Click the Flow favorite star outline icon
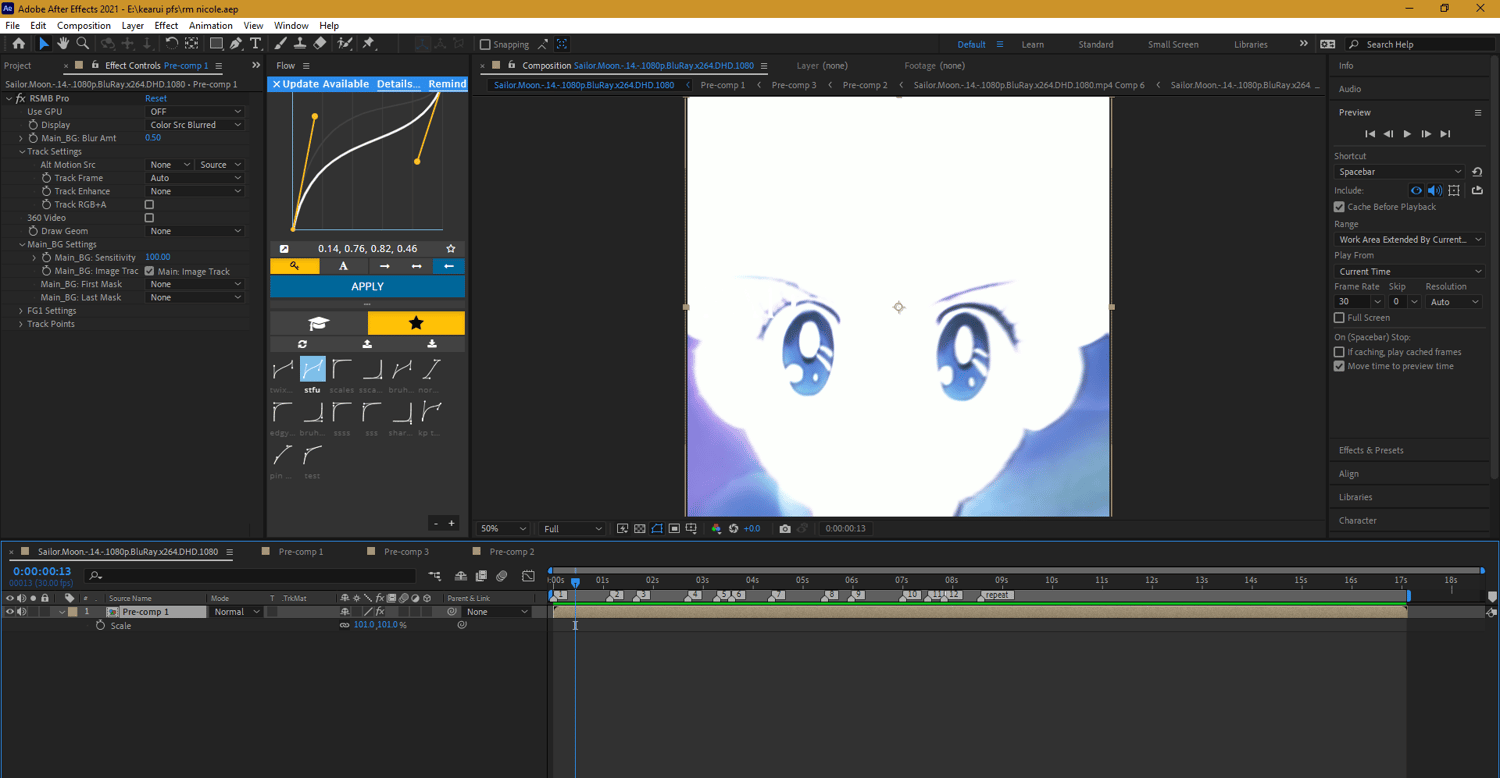 (451, 248)
